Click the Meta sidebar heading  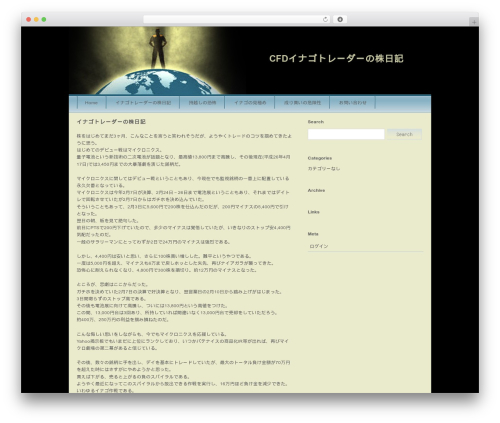click(x=313, y=234)
